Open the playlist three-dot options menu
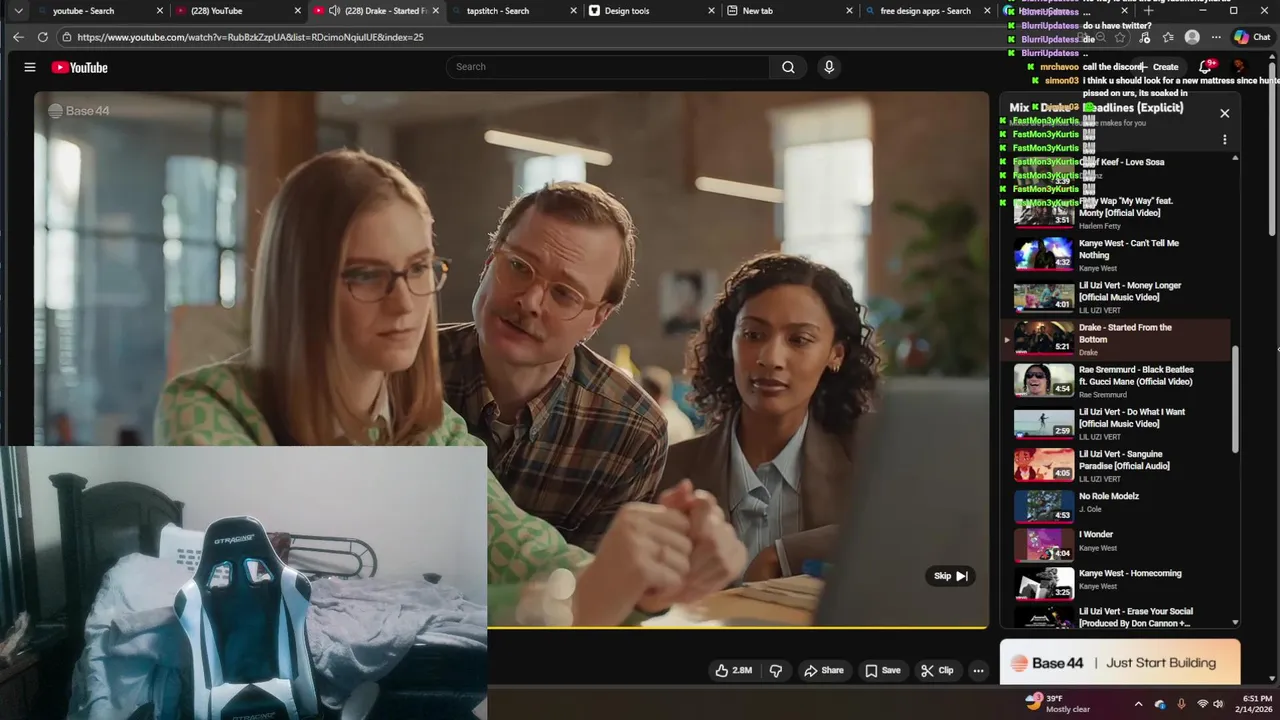Image resolution: width=1280 pixels, height=720 pixels. [1224, 140]
